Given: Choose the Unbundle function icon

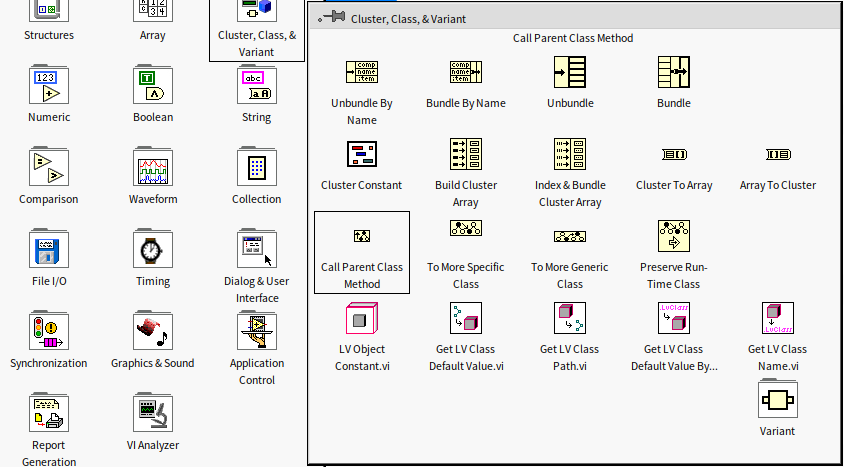Looking at the screenshot, I should 570,72.
